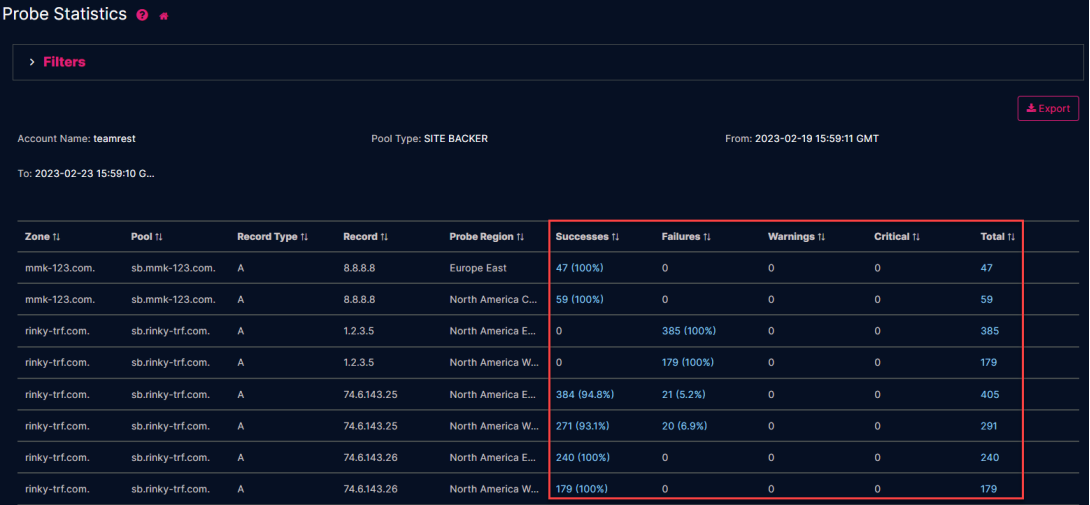The image size is (1090, 505).
Task: Click the Probe Statistics page title
Action: coord(65,14)
